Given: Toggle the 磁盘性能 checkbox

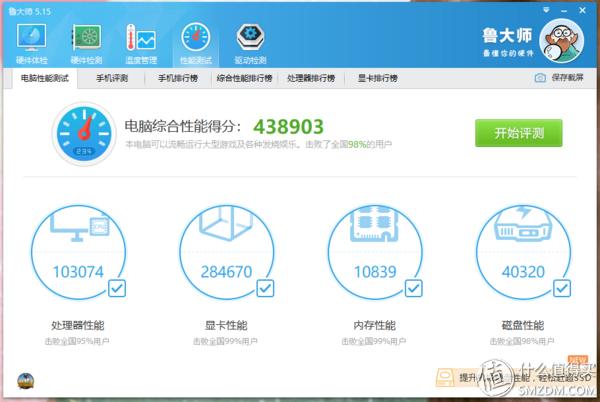Looking at the screenshot, I should 562,288.
